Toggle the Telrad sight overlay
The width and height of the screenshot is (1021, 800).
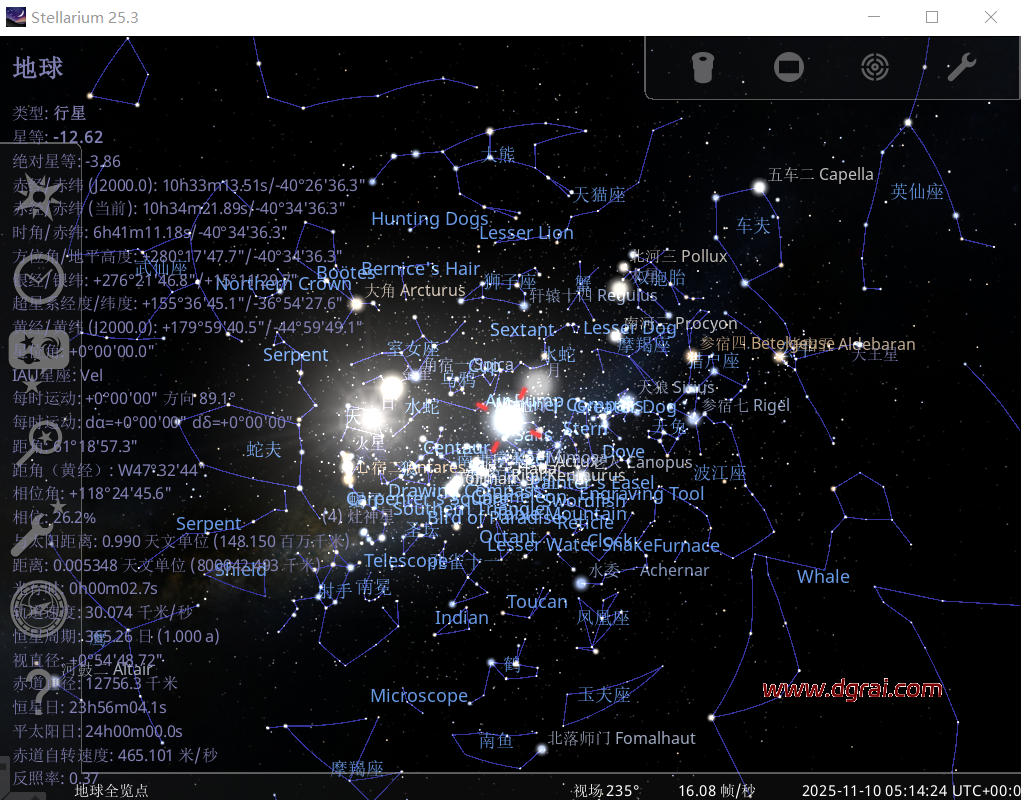[x=875, y=67]
